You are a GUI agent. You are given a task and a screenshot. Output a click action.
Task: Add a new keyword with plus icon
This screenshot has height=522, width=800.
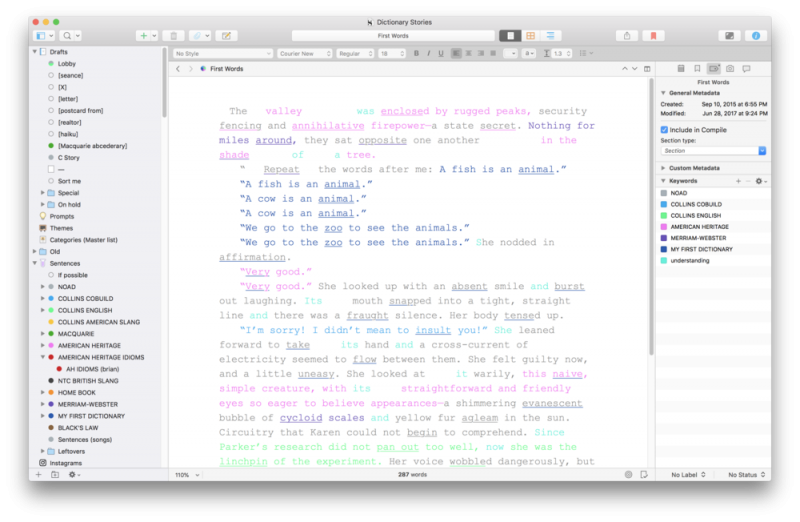pyautogui.click(x=738, y=181)
